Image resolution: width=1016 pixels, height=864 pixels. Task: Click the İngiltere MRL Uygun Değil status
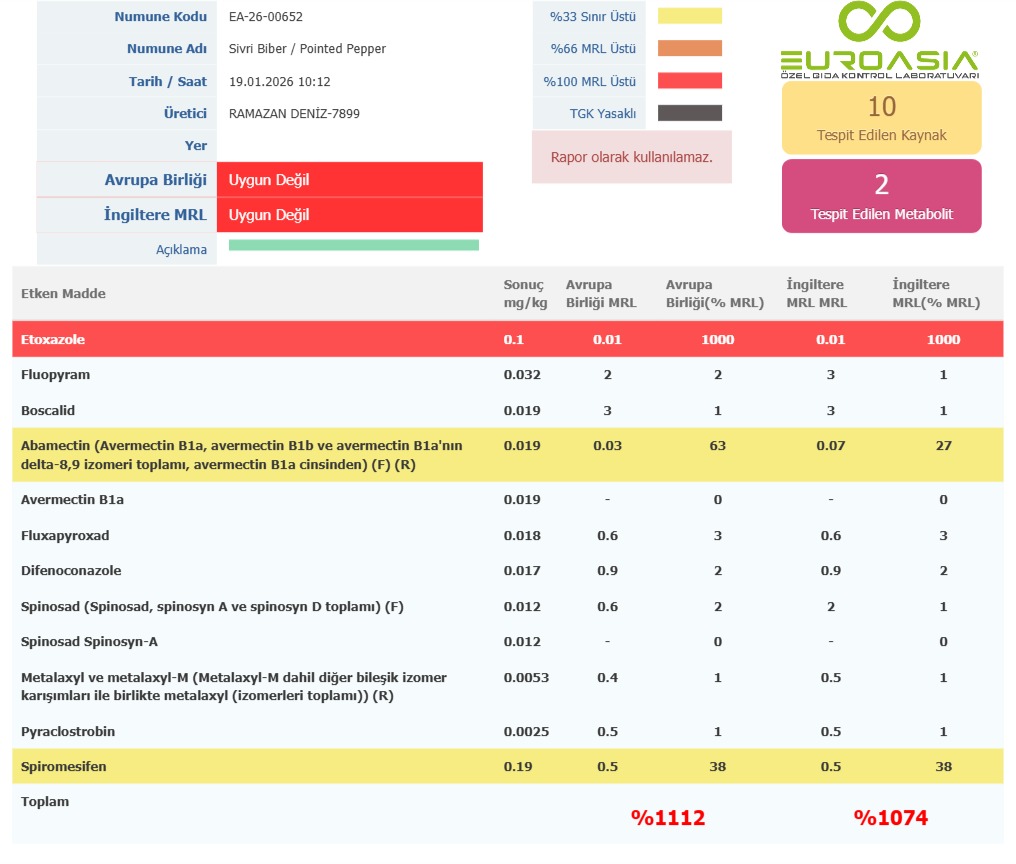(x=349, y=215)
